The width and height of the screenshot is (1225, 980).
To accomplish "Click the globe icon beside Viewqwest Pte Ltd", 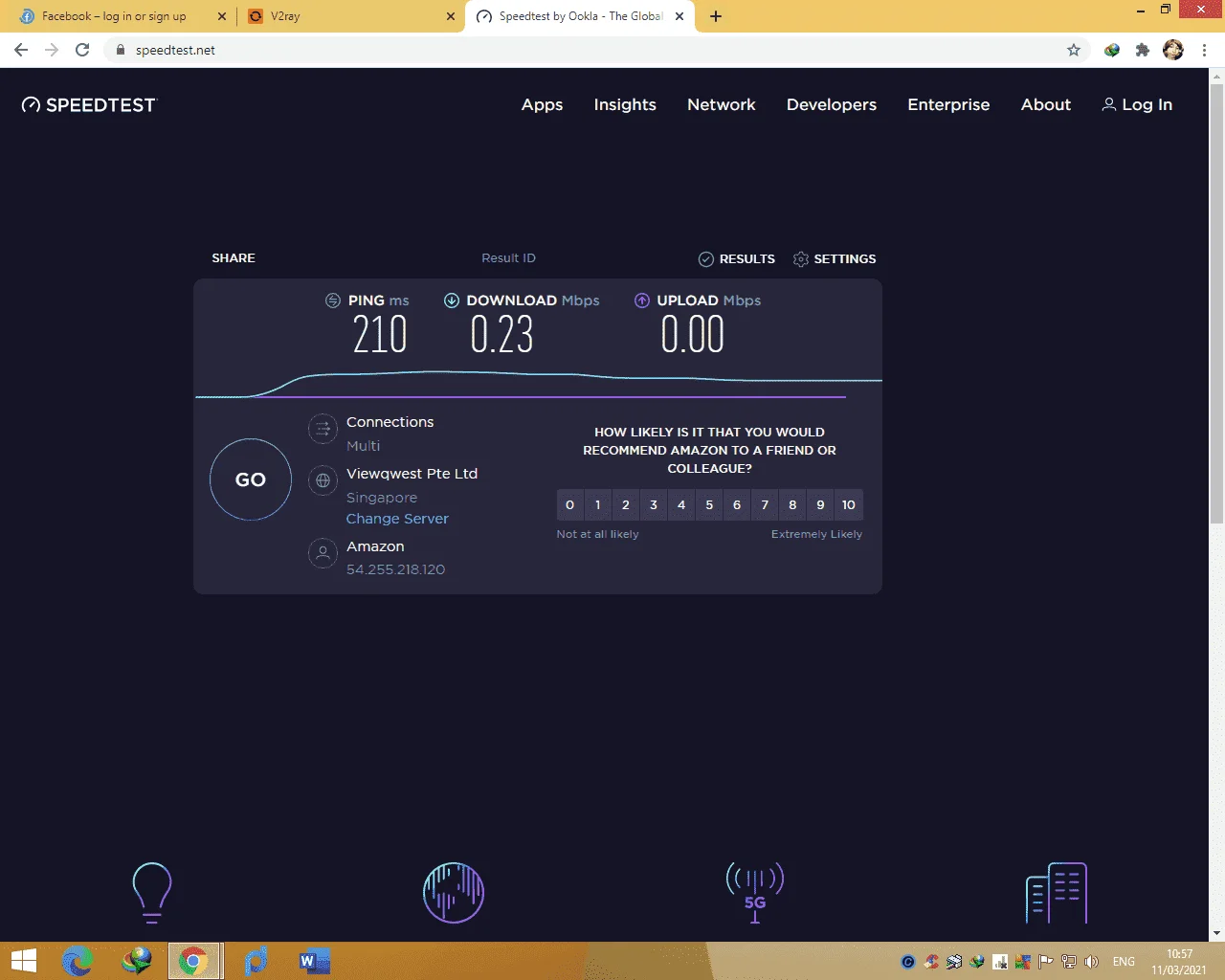I will [x=323, y=480].
